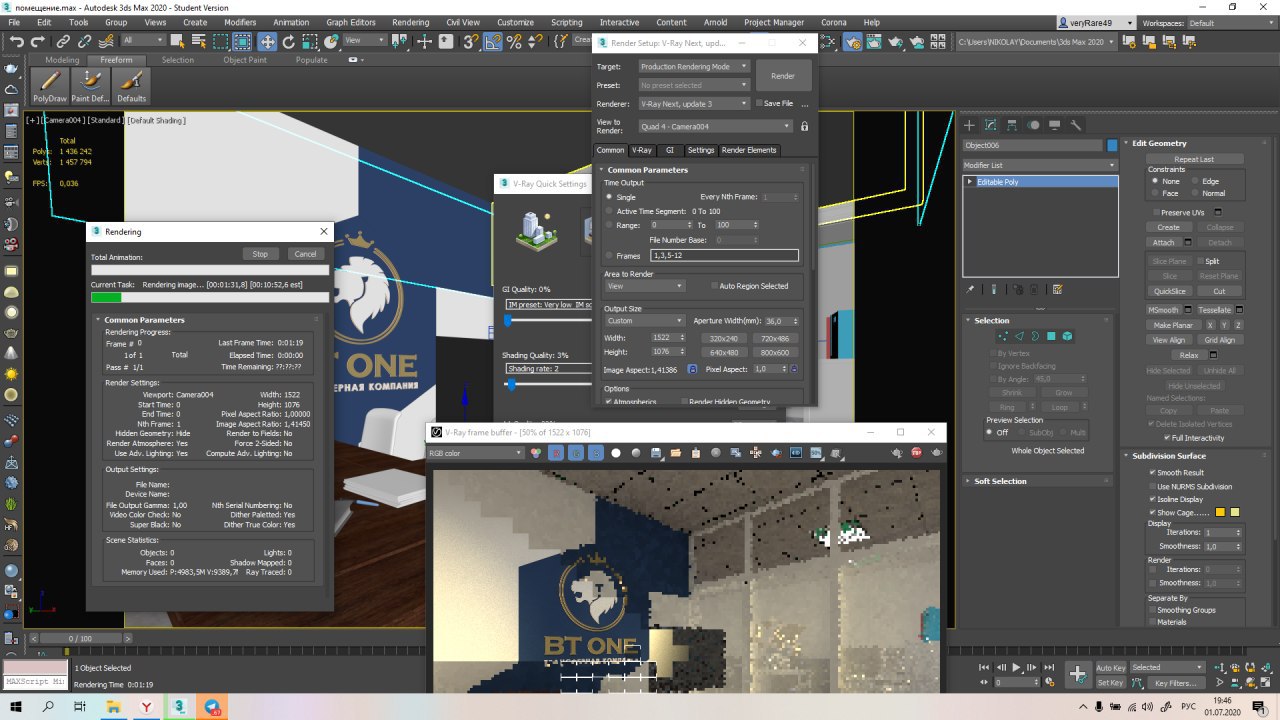Click Object006 blue color swatch

coord(1112,145)
